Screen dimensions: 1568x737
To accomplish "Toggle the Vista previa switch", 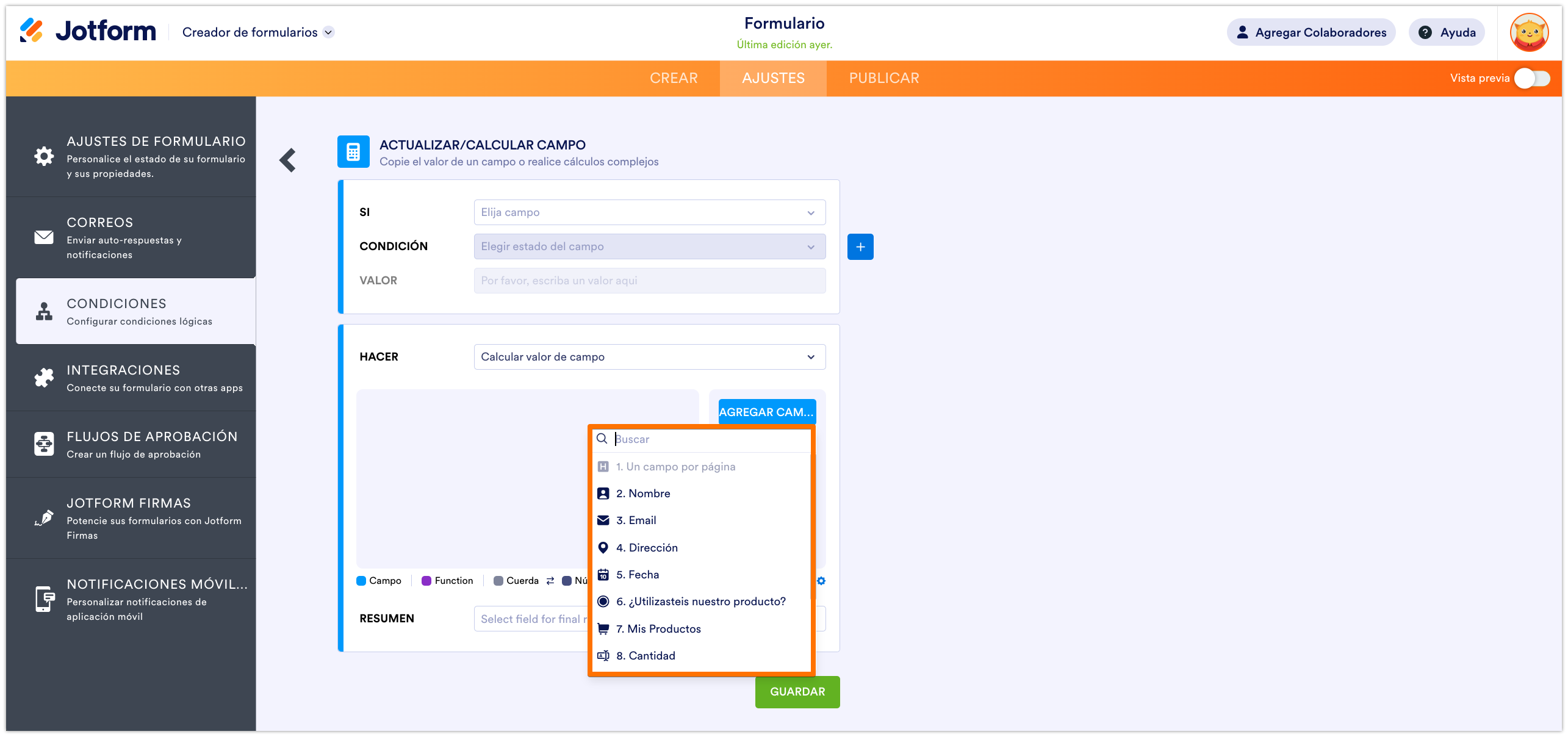I will pyautogui.click(x=1531, y=78).
